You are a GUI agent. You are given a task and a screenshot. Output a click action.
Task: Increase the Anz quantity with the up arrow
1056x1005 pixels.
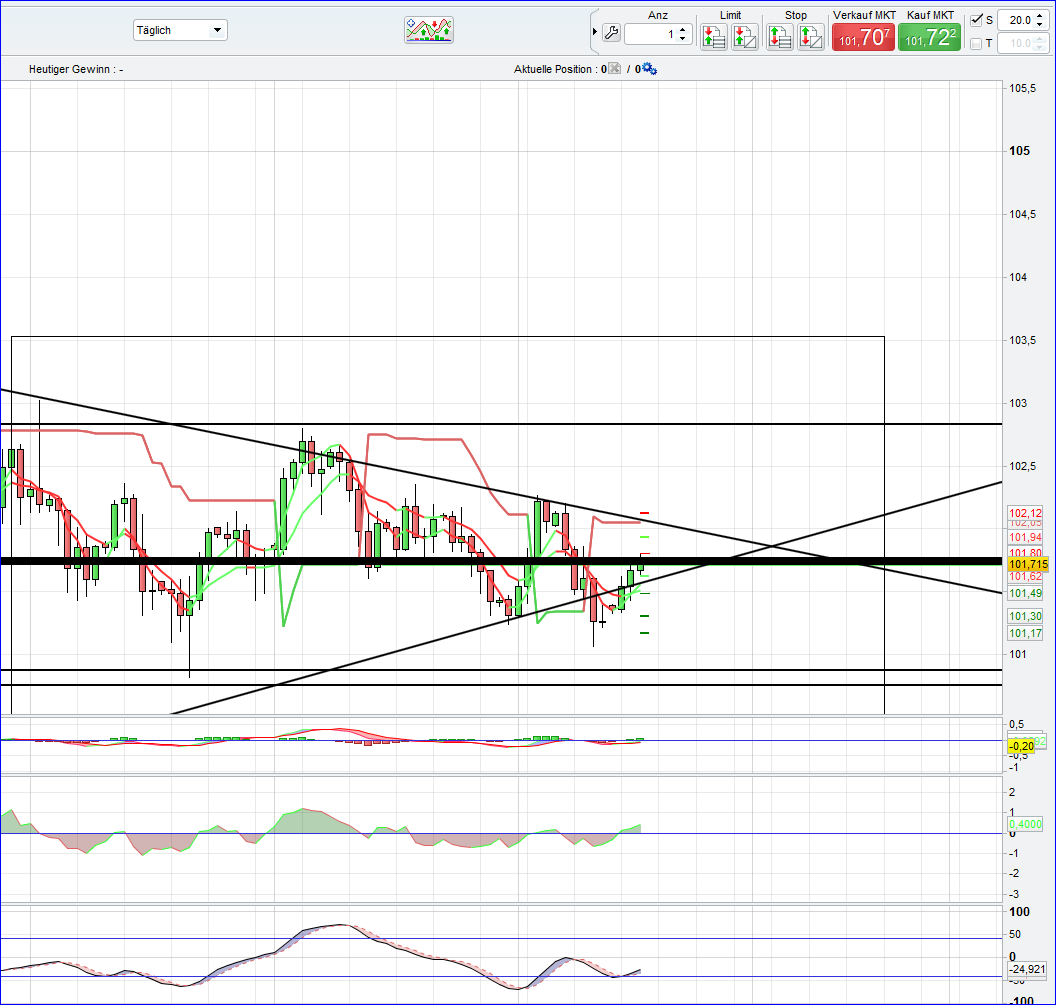point(682,27)
